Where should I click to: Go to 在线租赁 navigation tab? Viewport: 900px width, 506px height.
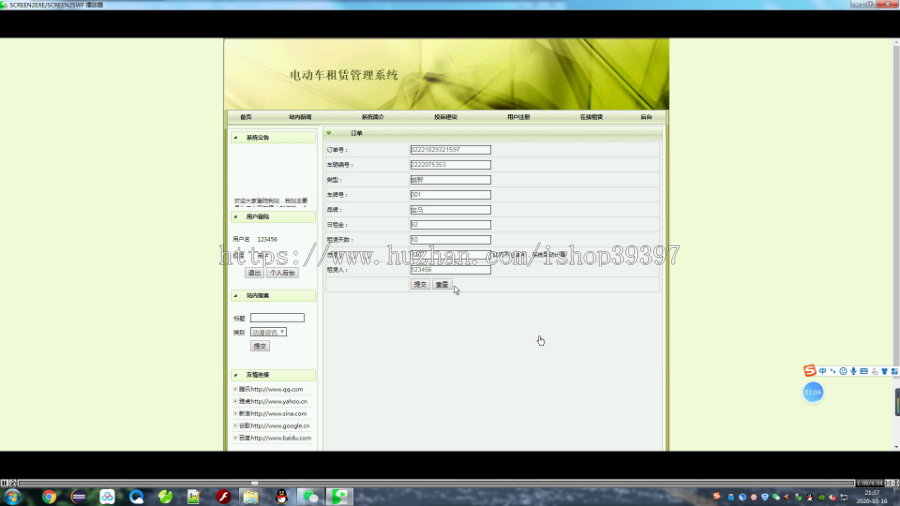[x=591, y=117]
